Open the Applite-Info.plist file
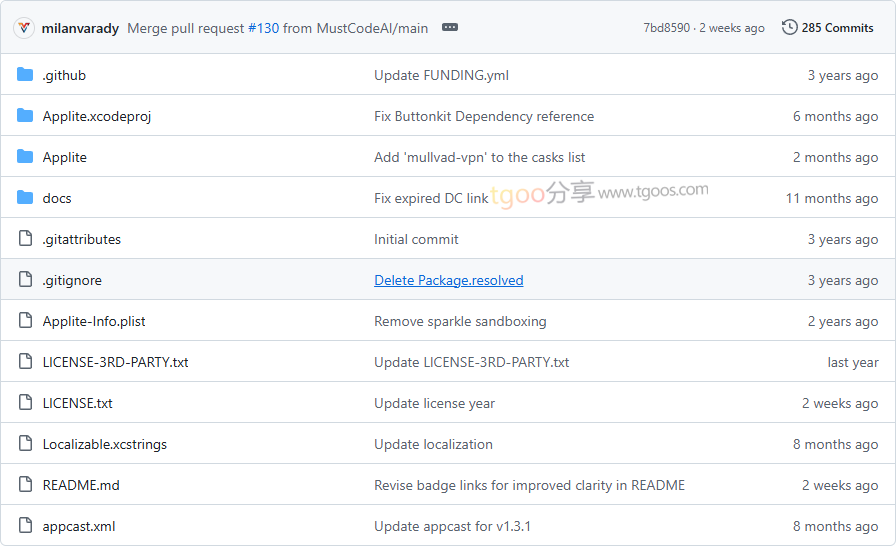Screen dimensions: 896x546 tap(94, 321)
